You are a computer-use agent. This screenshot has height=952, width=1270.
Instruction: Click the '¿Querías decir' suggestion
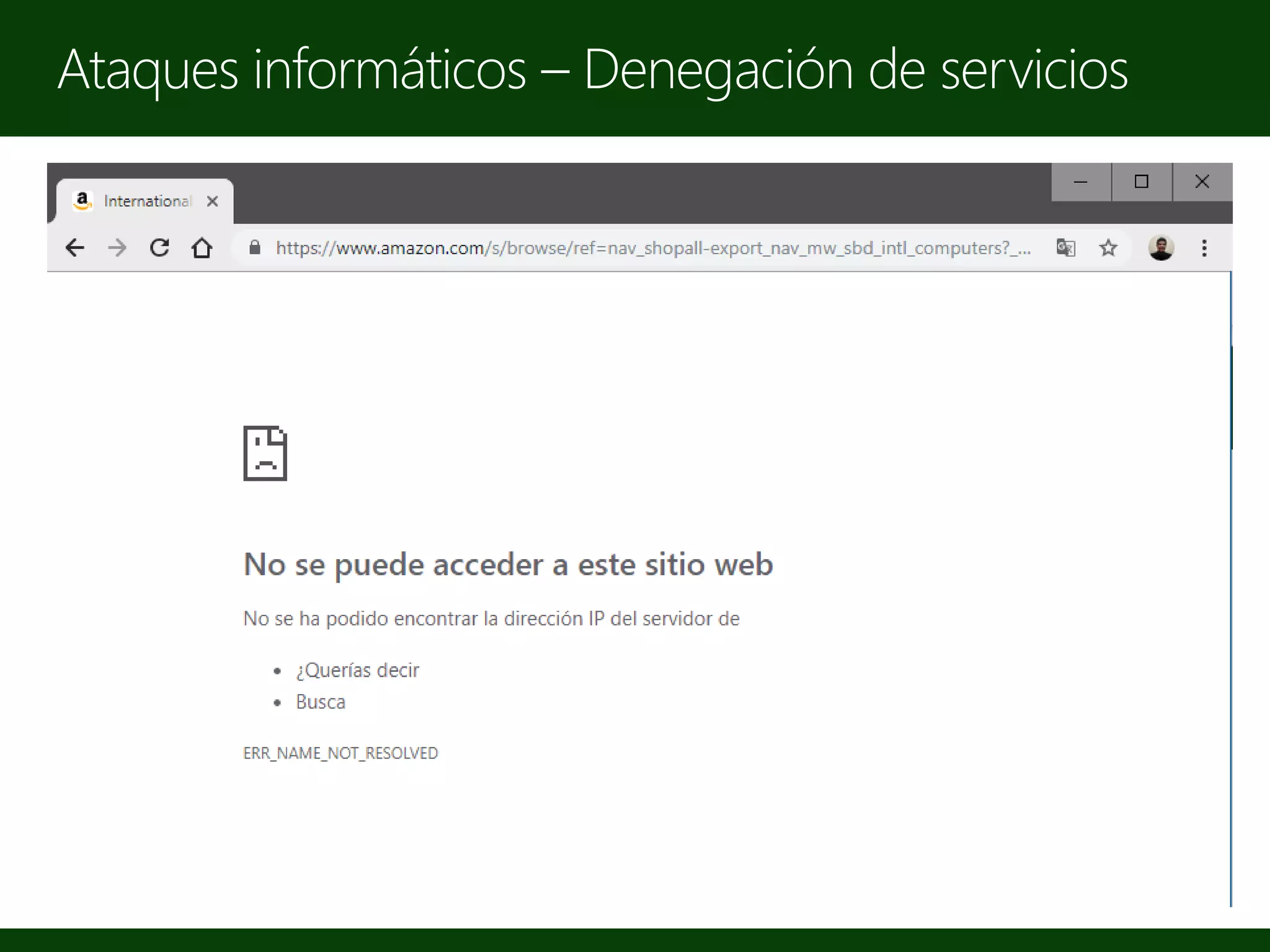pos(358,671)
